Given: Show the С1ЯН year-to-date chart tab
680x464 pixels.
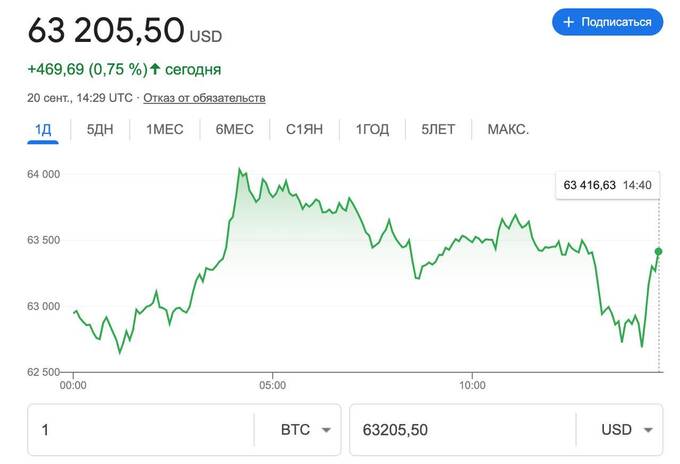Looking at the screenshot, I should click(x=303, y=130).
